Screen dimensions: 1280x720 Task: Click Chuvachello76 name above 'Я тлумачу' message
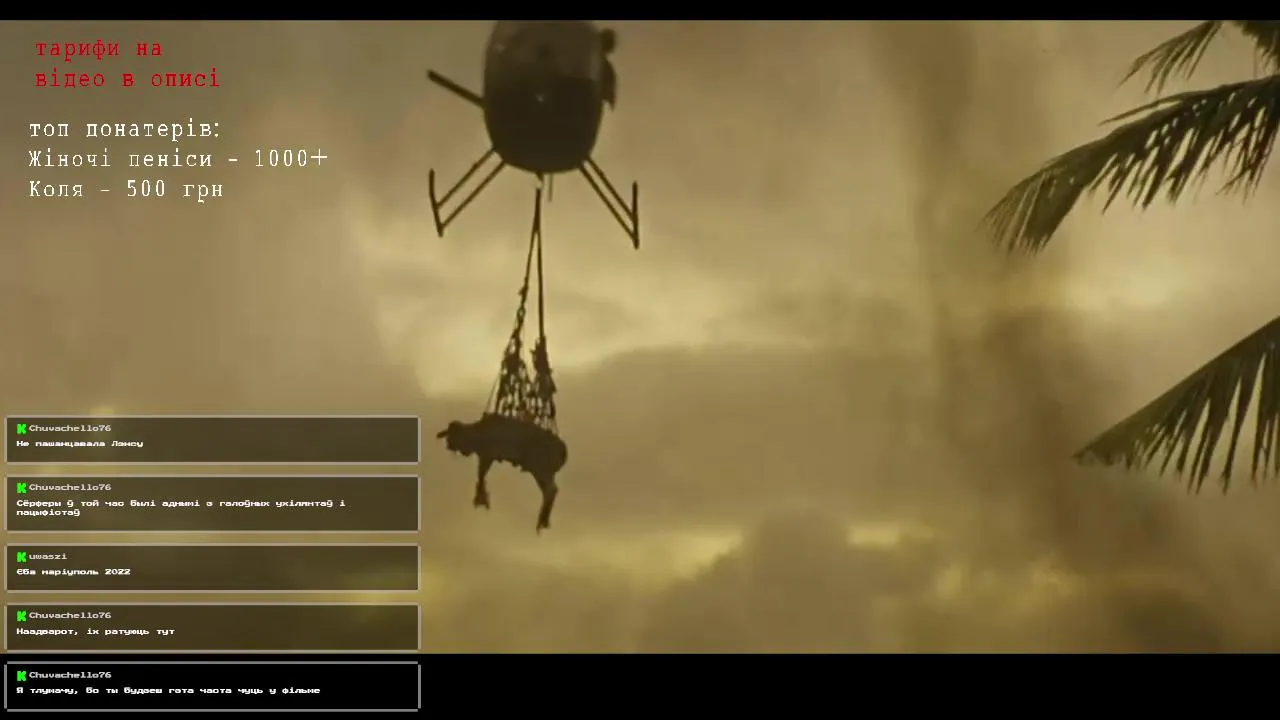[70, 676]
